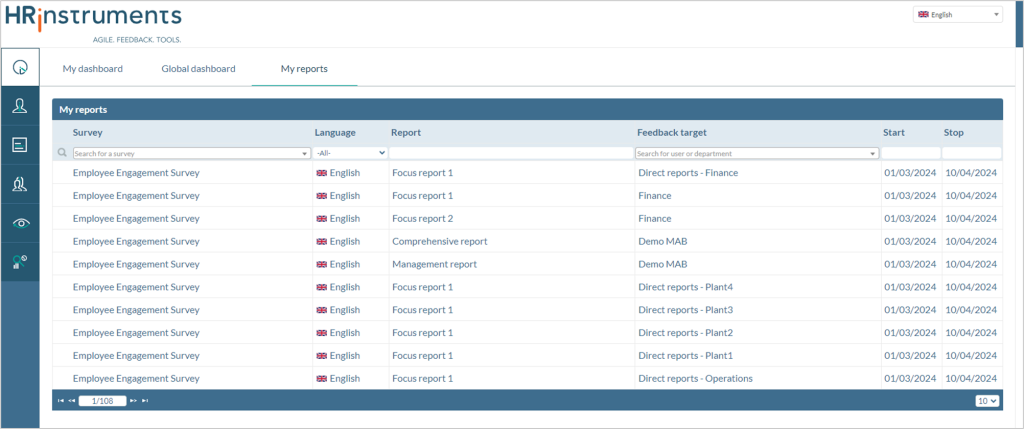Click the Report filter input field
The image size is (1024, 429).
(x=511, y=153)
